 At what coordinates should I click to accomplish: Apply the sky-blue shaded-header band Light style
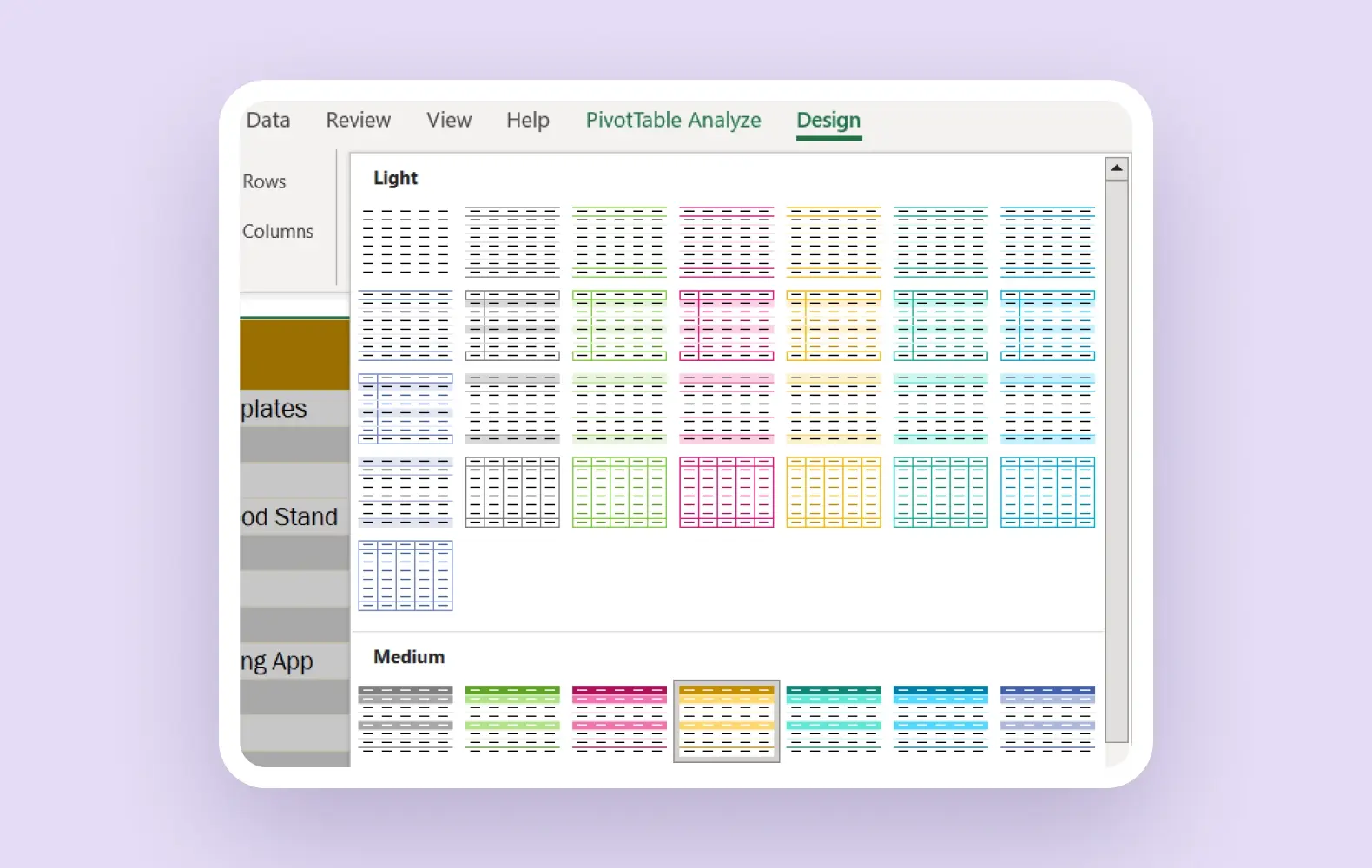(x=1048, y=409)
